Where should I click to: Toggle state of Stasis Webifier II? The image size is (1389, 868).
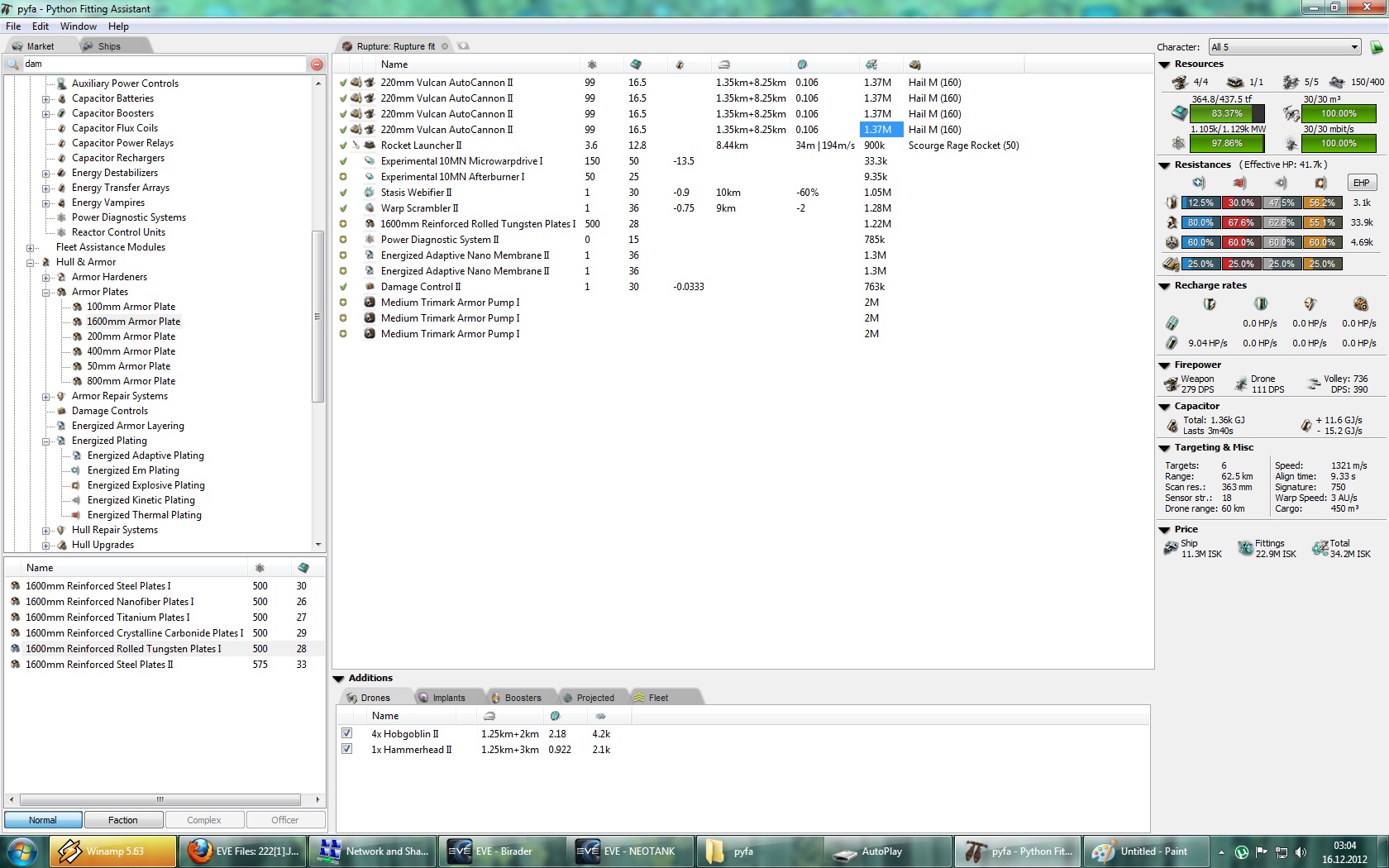pos(343,193)
